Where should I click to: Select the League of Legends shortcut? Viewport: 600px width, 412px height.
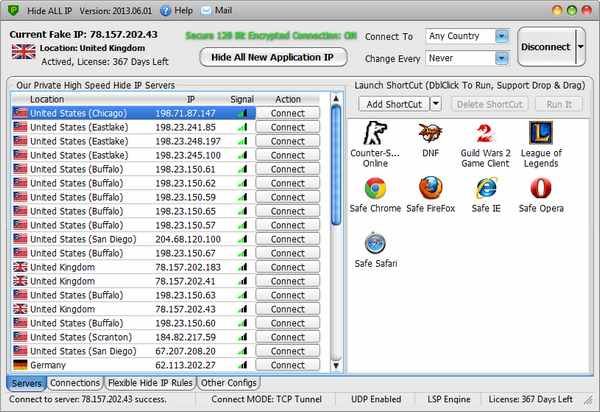(541, 144)
